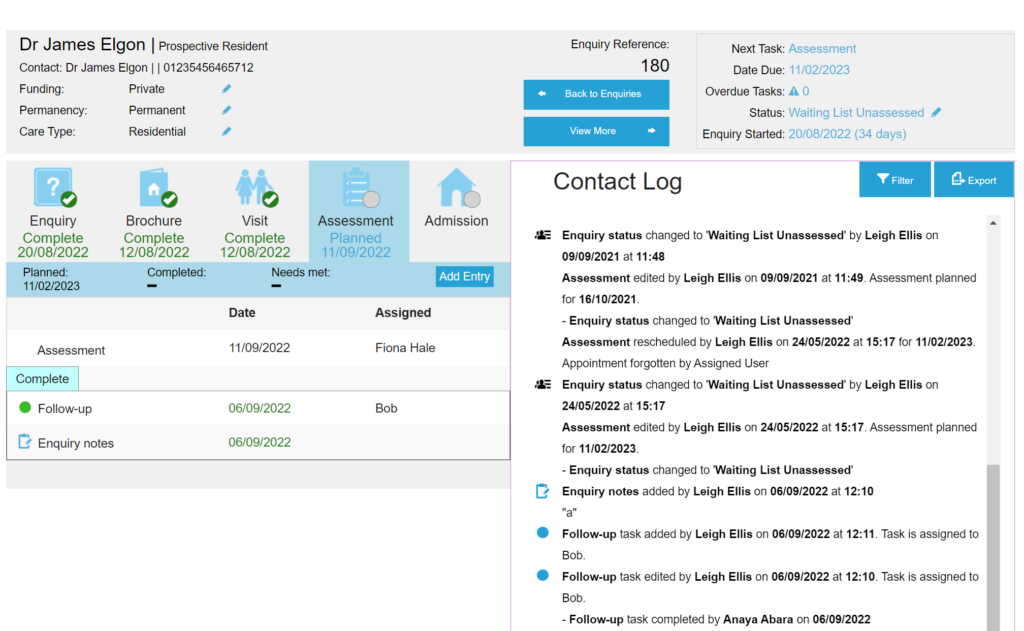Click Follow-up task completed by Anaya Abara entry
The height and width of the screenshot is (631, 1024).
tap(716, 619)
